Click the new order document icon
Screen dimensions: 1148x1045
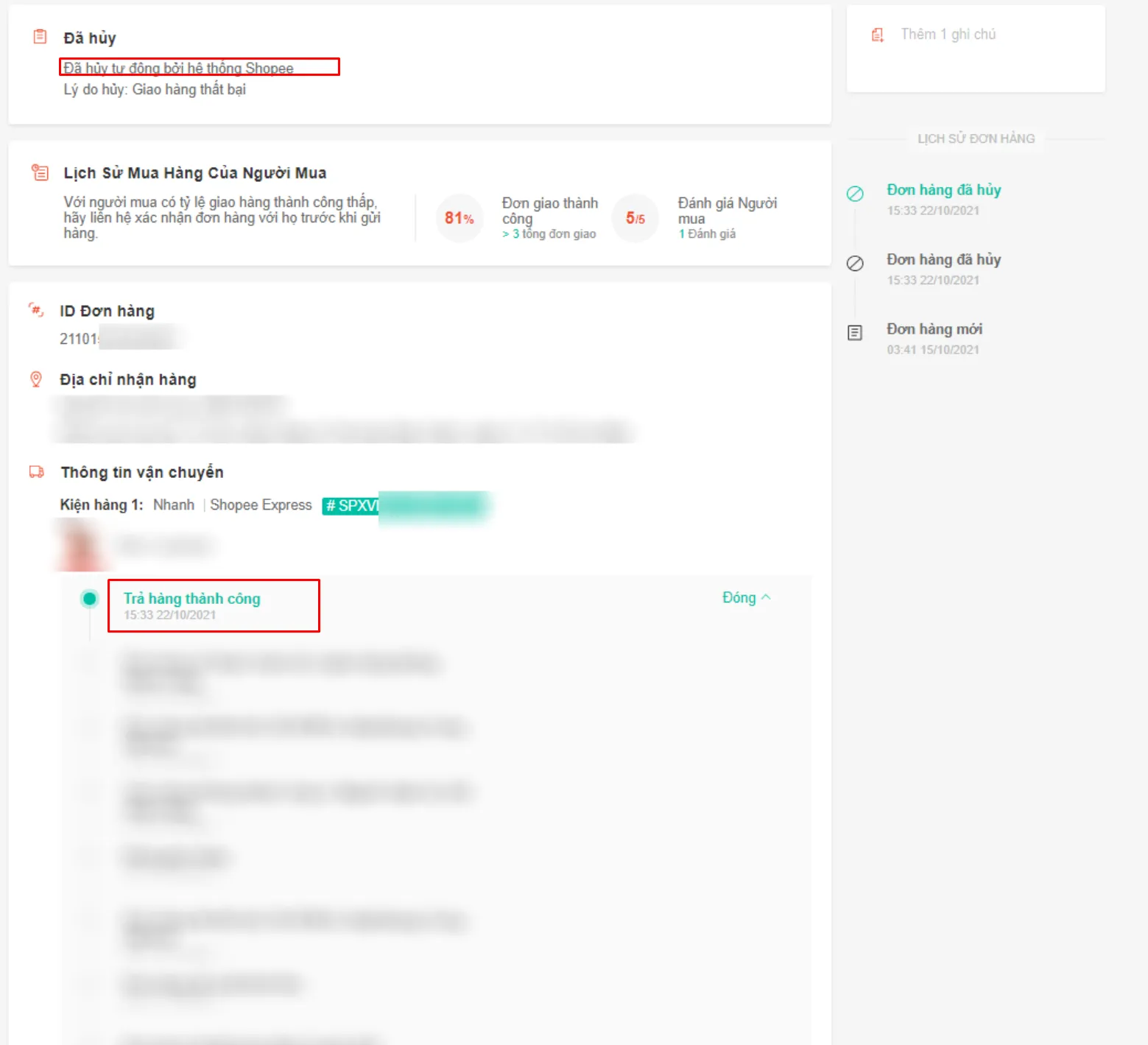[x=855, y=333]
